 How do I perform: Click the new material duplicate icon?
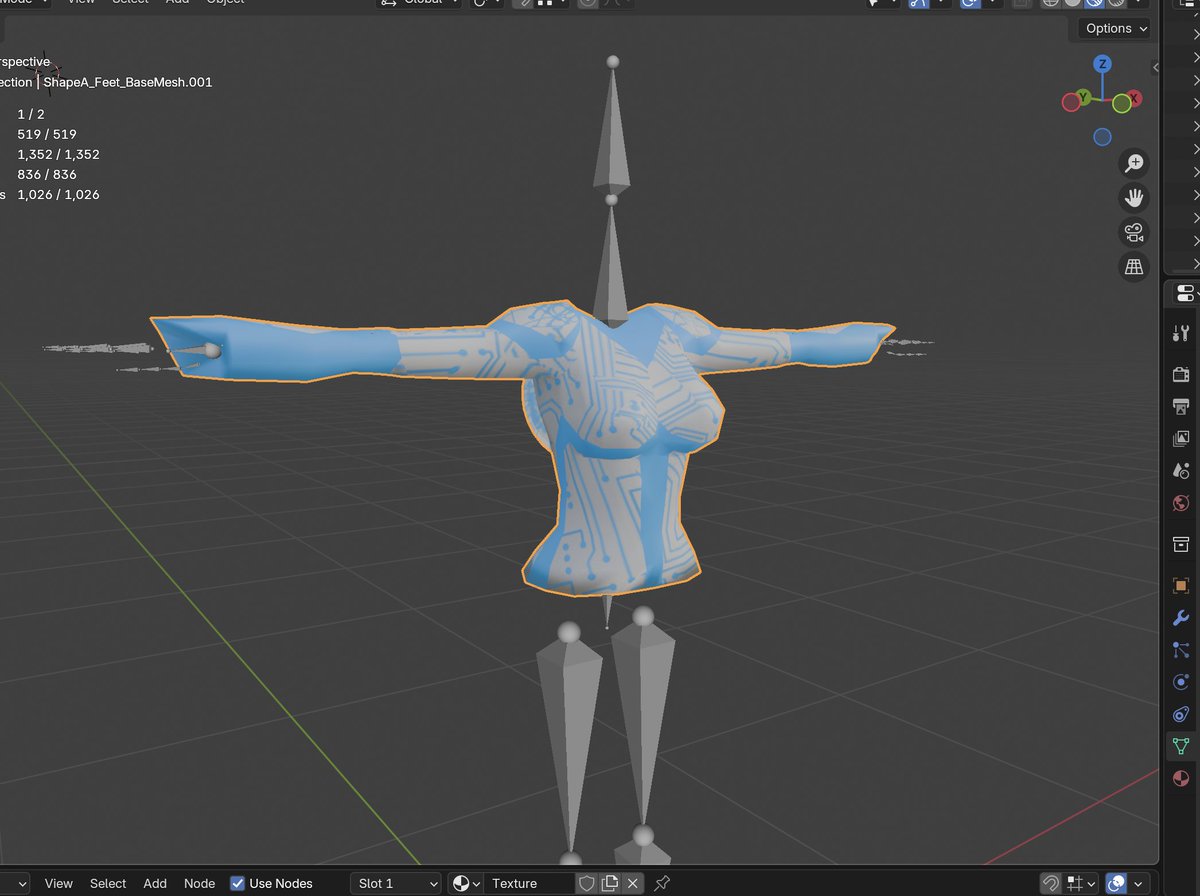click(609, 883)
